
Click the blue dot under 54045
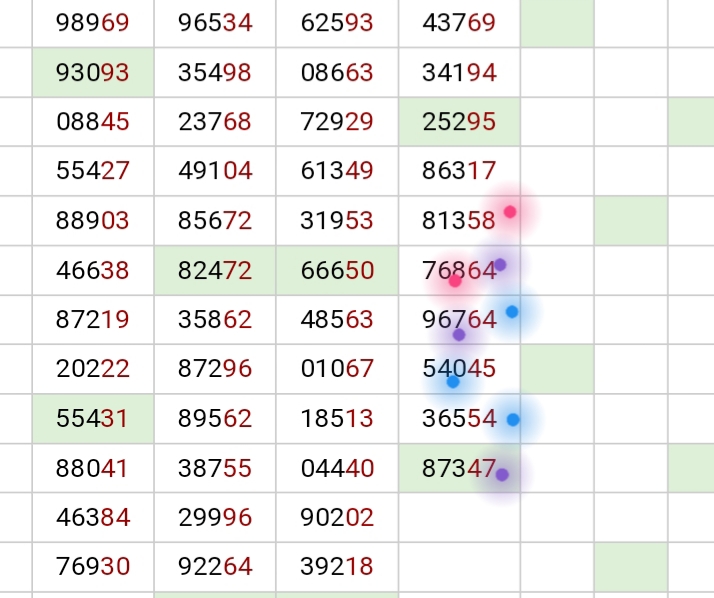pyautogui.click(x=453, y=382)
